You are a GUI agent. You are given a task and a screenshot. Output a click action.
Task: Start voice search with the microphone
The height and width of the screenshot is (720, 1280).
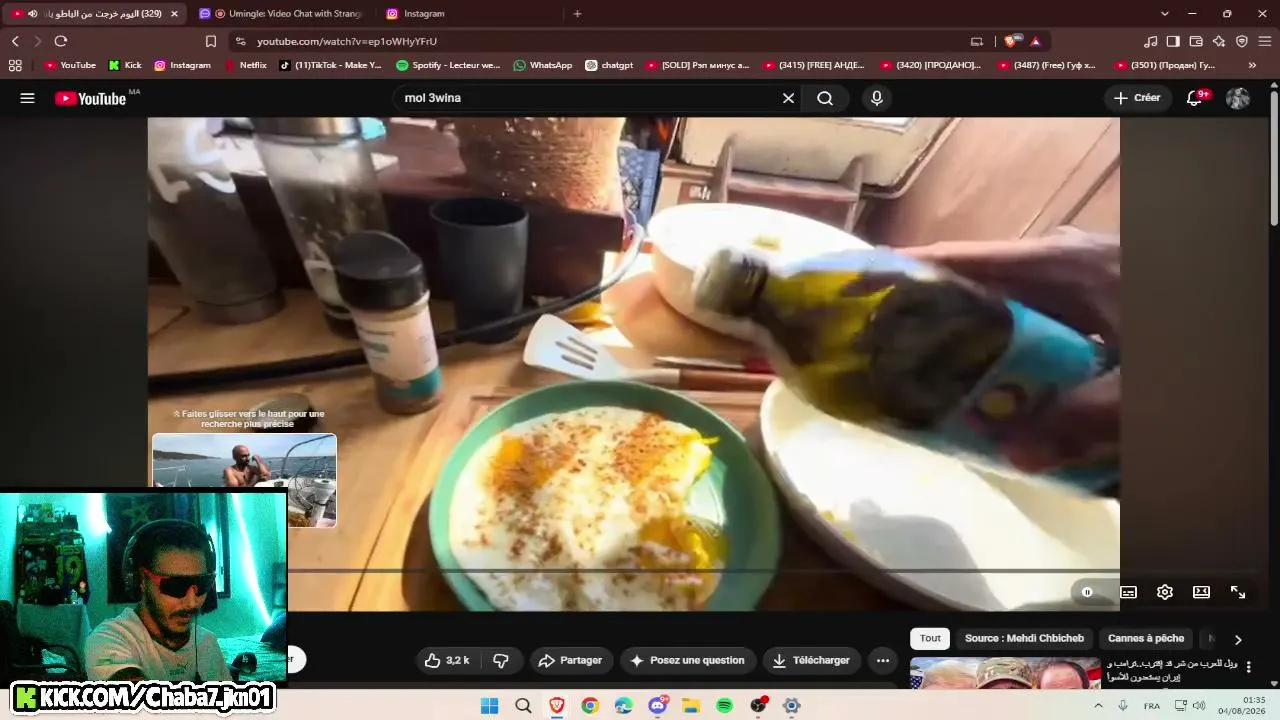(877, 98)
